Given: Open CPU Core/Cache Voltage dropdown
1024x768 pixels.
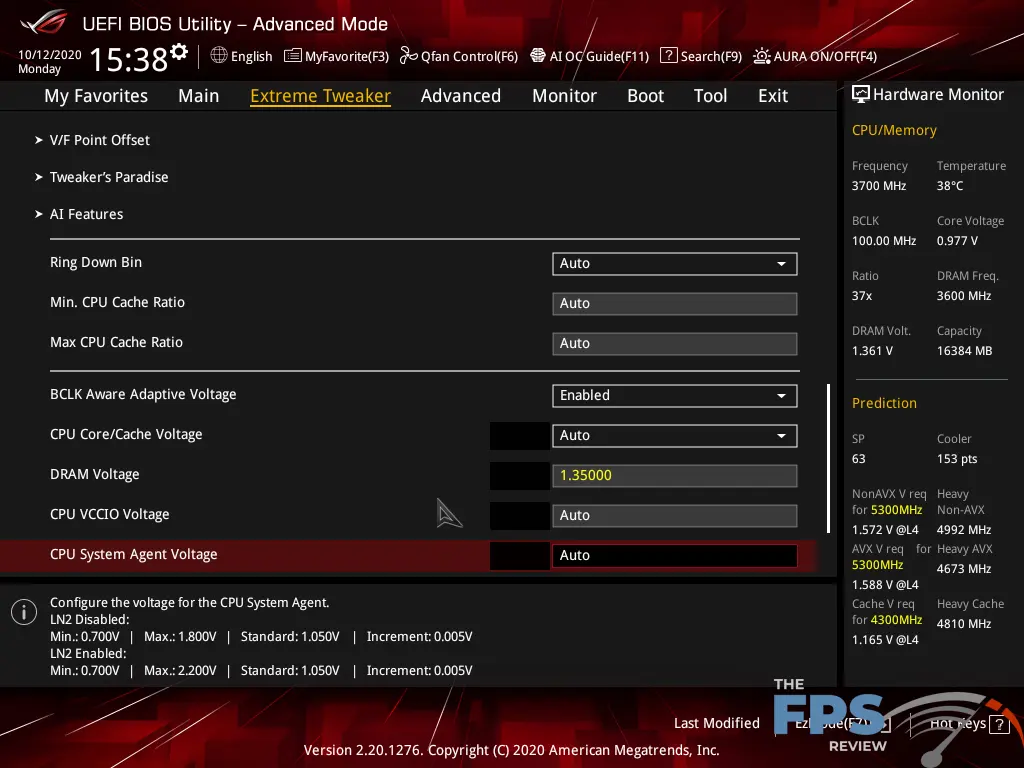Looking at the screenshot, I should [x=675, y=436].
